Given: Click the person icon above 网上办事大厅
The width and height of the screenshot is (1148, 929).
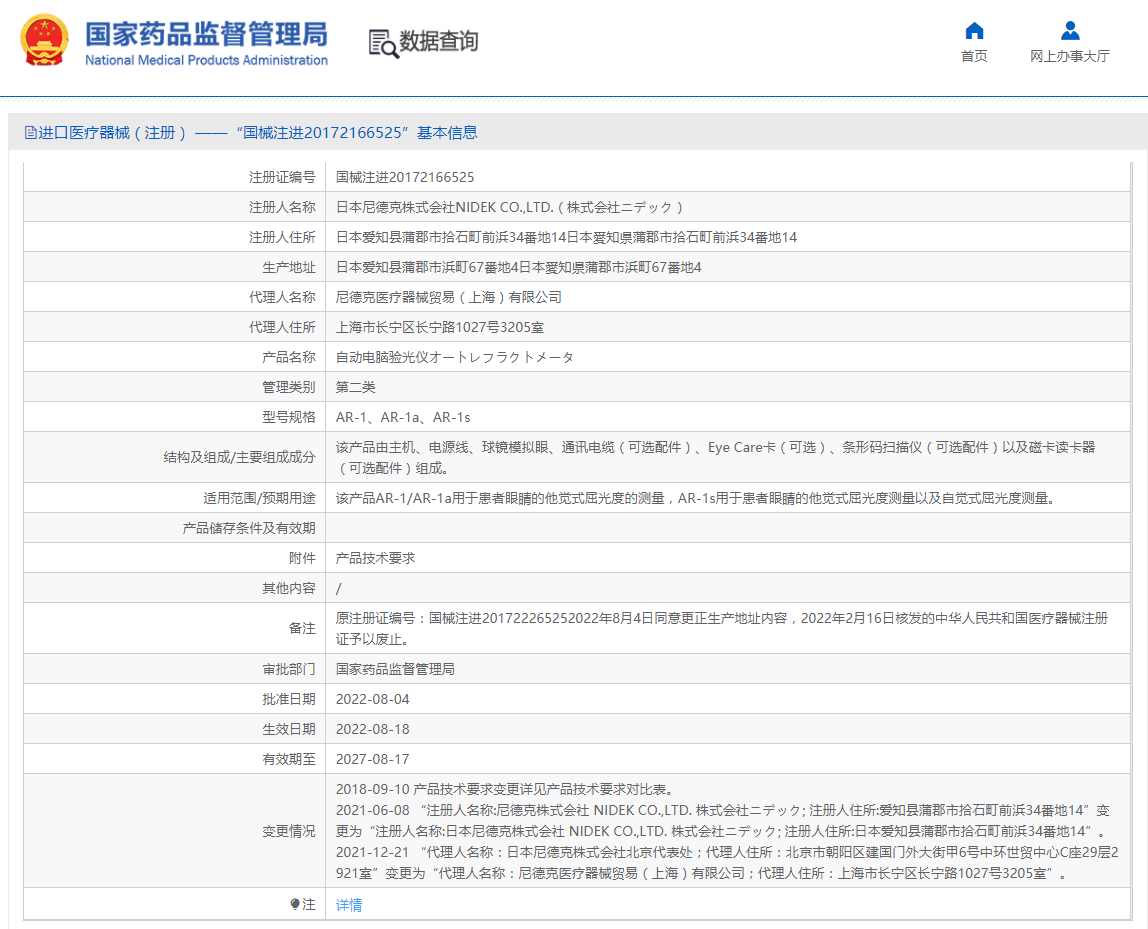Looking at the screenshot, I should tap(1070, 30).
